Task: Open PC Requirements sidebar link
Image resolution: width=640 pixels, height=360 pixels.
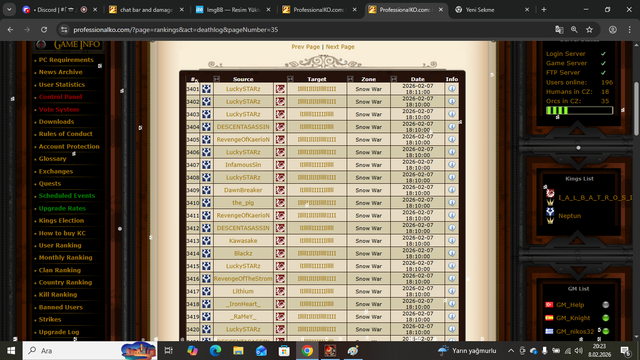Action: click(66, 60)
